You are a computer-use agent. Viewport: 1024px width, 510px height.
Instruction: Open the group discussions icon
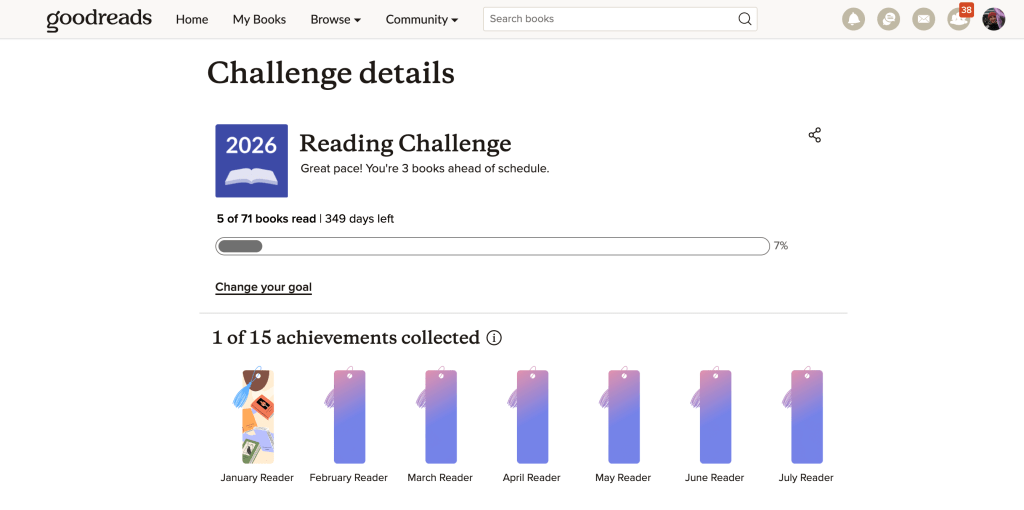(888, 19)
